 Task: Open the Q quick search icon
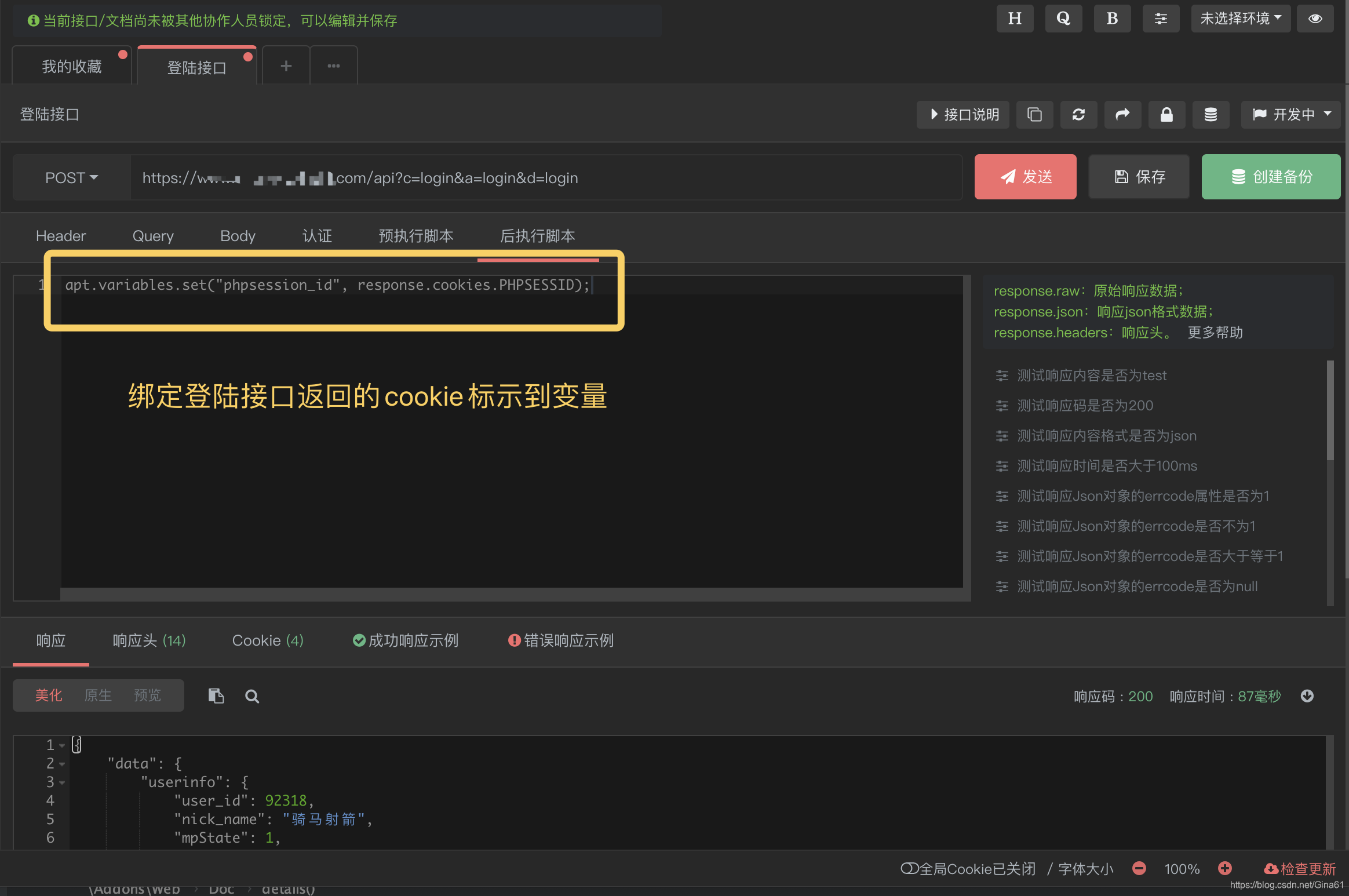pos(1063,19)
